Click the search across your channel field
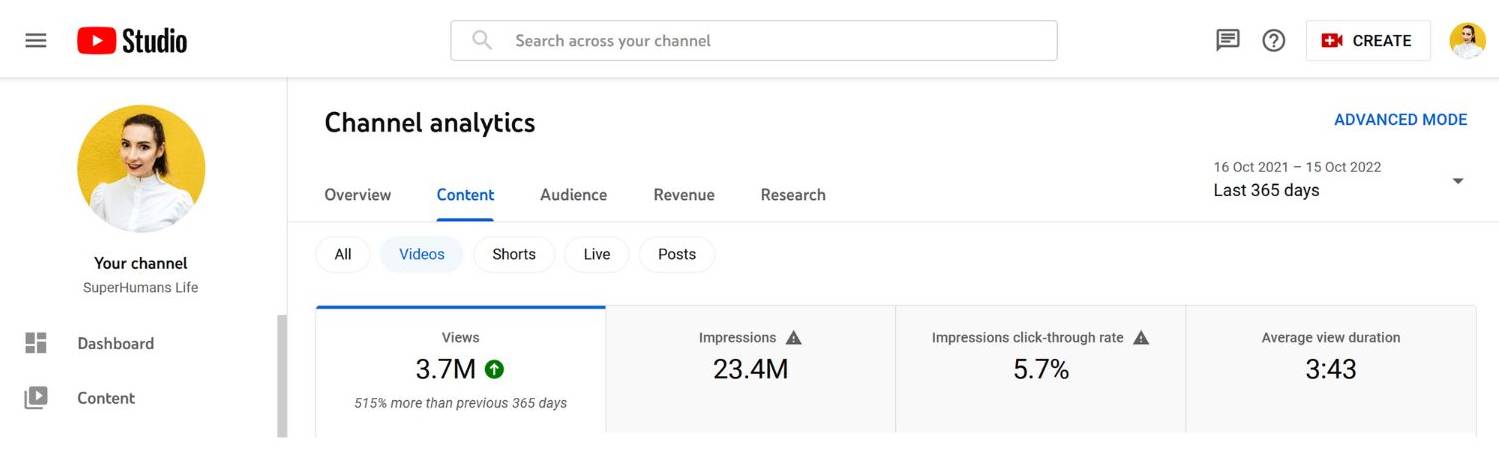Image resolution: width=1499 pixels, height=450 pixels. (x=753, y=41)
